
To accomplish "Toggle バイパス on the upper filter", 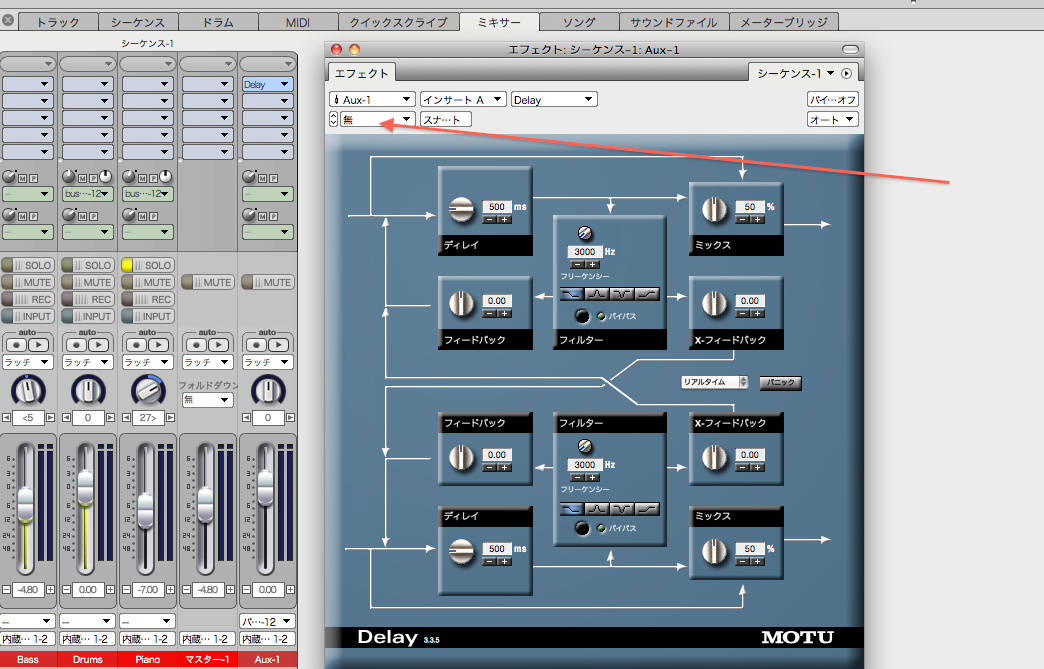I will (x=582, y=316).
